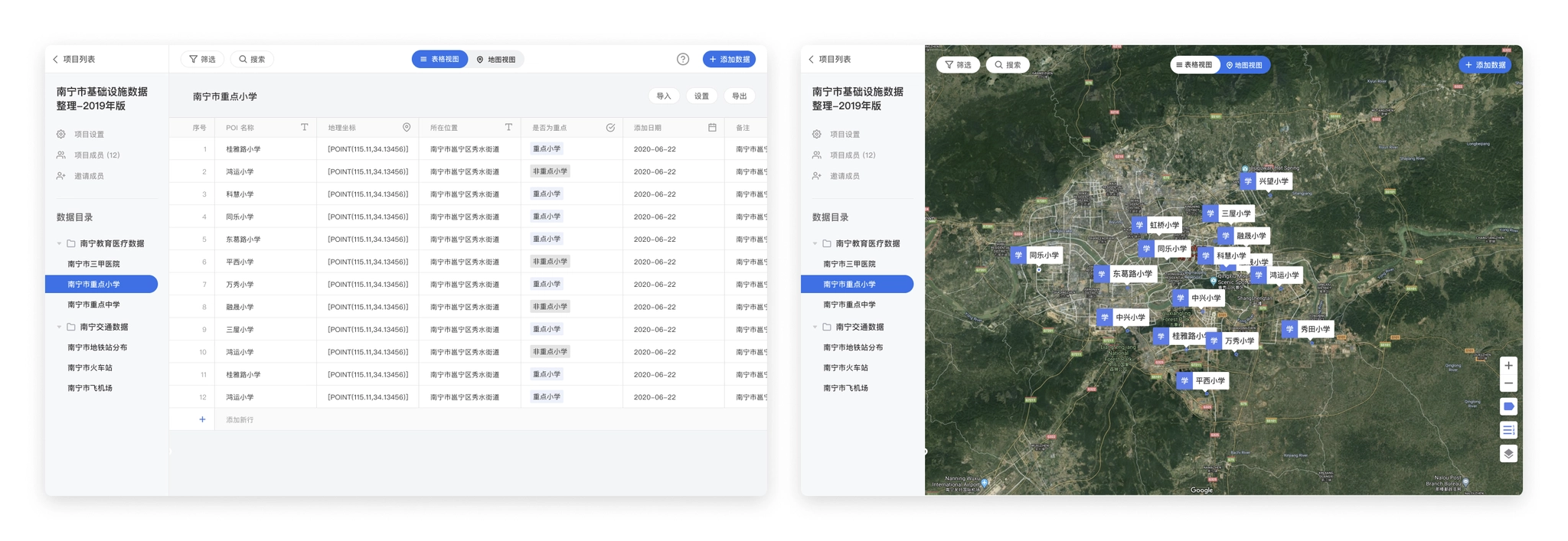Zoom out the map with minus button

(1508, 383)
